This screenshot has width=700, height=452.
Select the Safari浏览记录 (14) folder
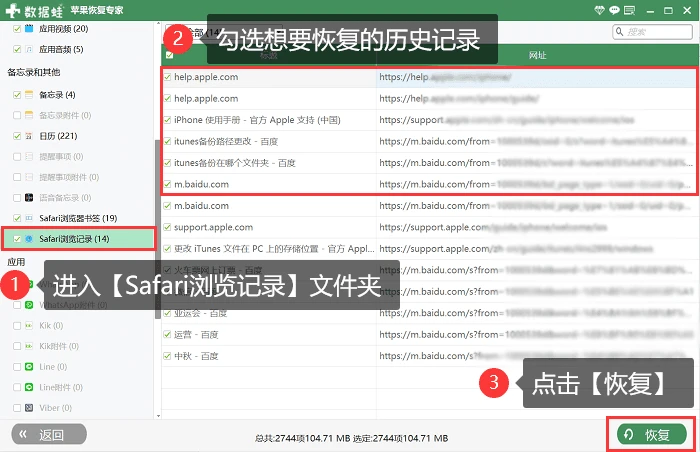click(79, 239)
